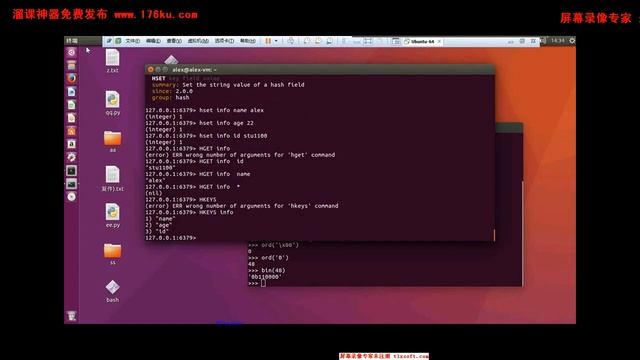This screenshot has width=640, height=360.
Task: Click the 'hset info age 22' line
Action: pyautogui.click(x=200, y=123)
